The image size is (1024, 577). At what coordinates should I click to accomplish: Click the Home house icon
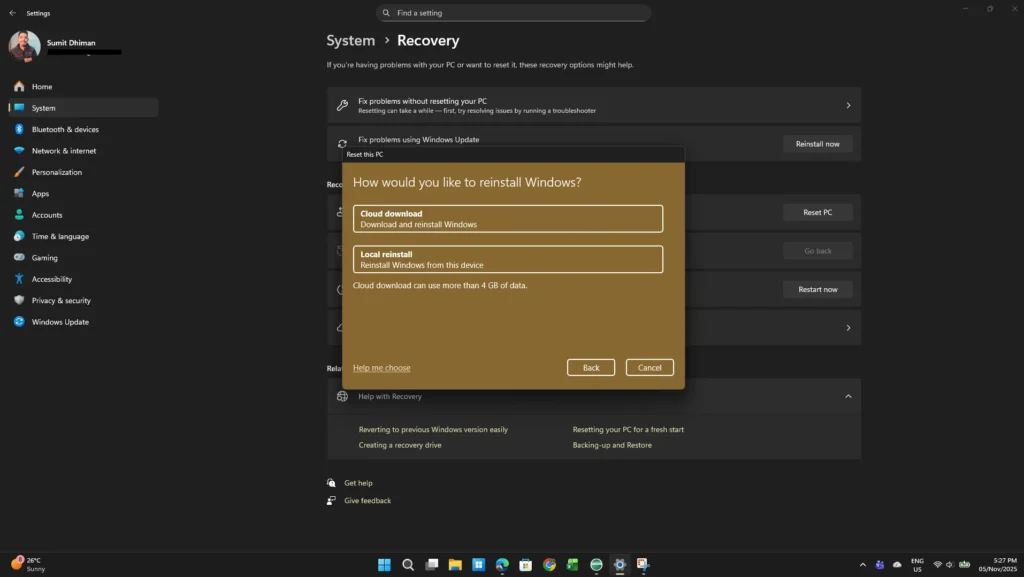coord(19,86)
